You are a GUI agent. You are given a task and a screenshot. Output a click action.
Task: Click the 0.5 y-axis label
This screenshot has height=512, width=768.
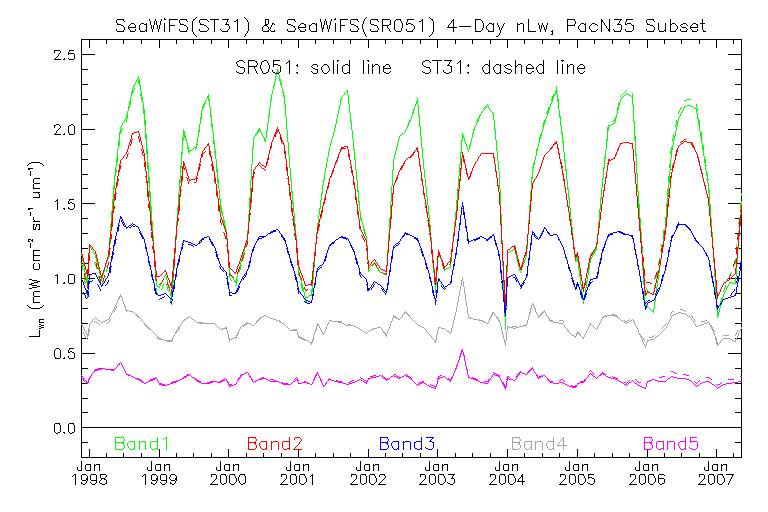tap(65, 354)
